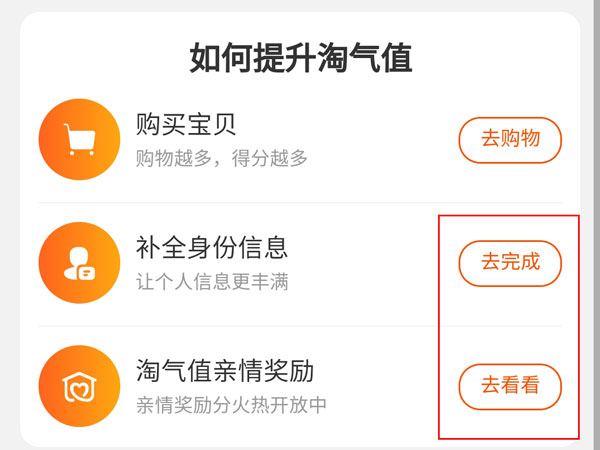Image resolution: width=600 pixels, height=450 pixels.
Task: Click blank card space right of heading
Action: [500, 59]
